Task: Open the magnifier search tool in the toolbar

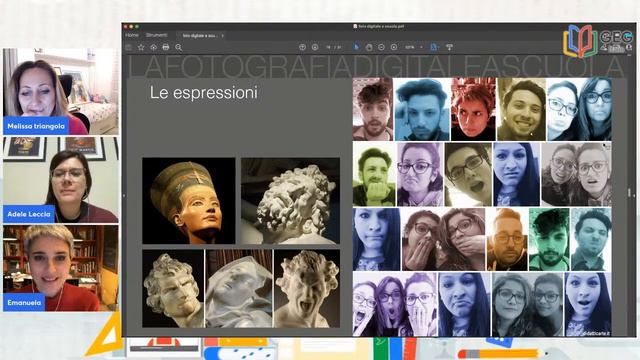Action: (x=178, y=47)
